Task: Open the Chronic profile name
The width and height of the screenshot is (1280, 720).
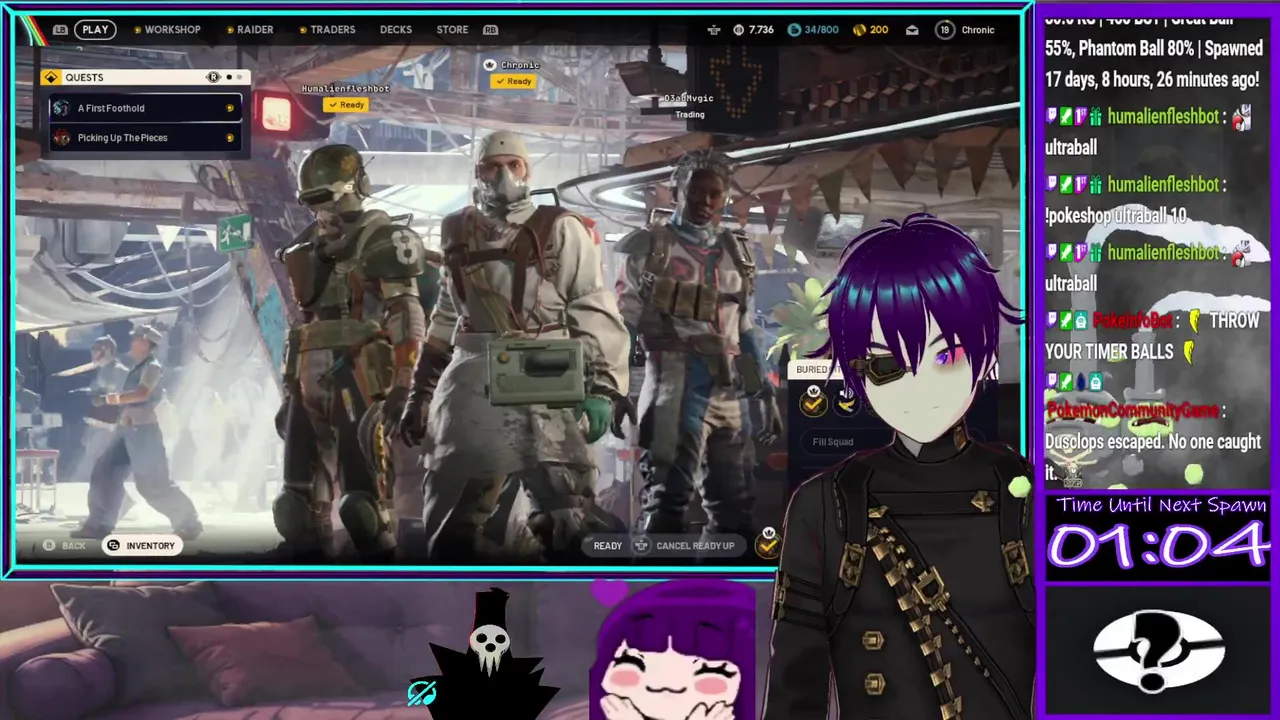Action: pyautogui.click(x=978, y=30)
